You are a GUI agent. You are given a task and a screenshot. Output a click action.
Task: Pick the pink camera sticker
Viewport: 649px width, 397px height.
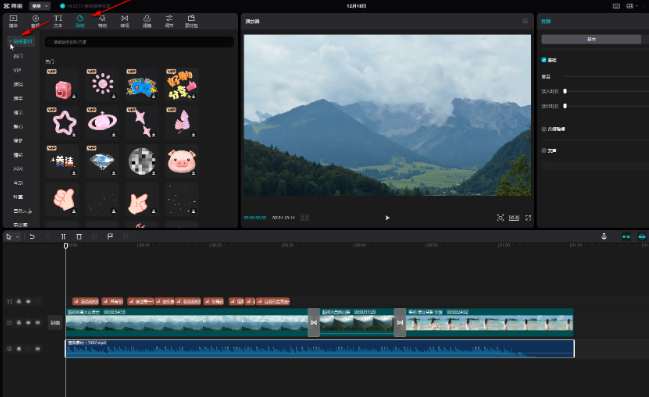tap(62, 84)
